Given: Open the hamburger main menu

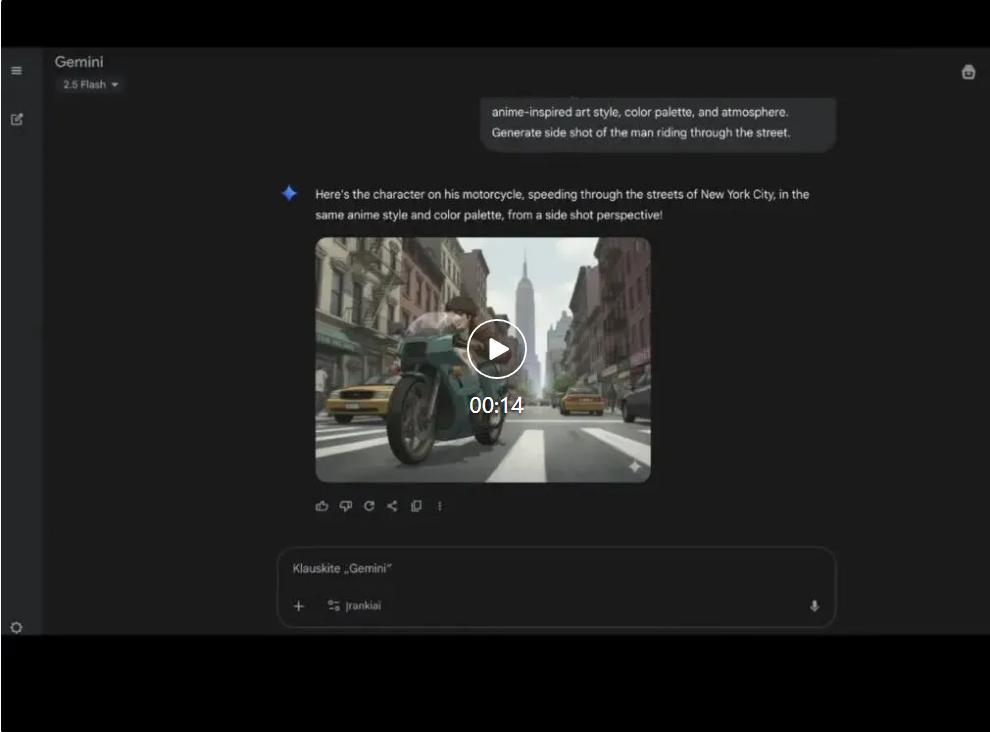Looking at the screenshot, I should pos(16,71).
